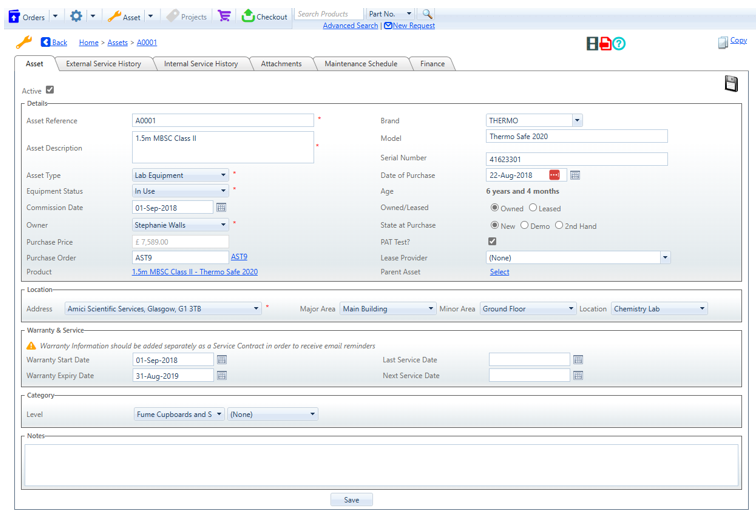756x512 pixels.
Task: Click the New Request envelope icon
Action: 388,26
